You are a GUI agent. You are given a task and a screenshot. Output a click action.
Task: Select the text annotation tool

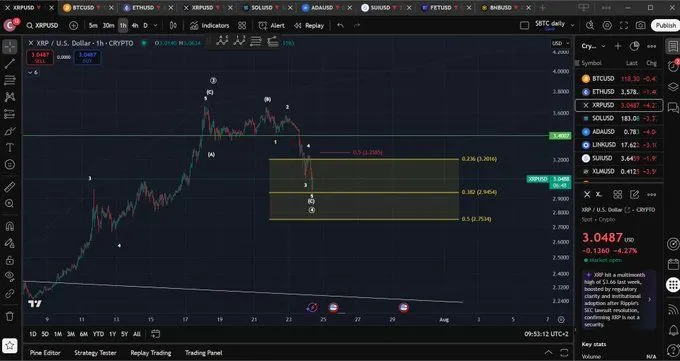click(10, 148)
